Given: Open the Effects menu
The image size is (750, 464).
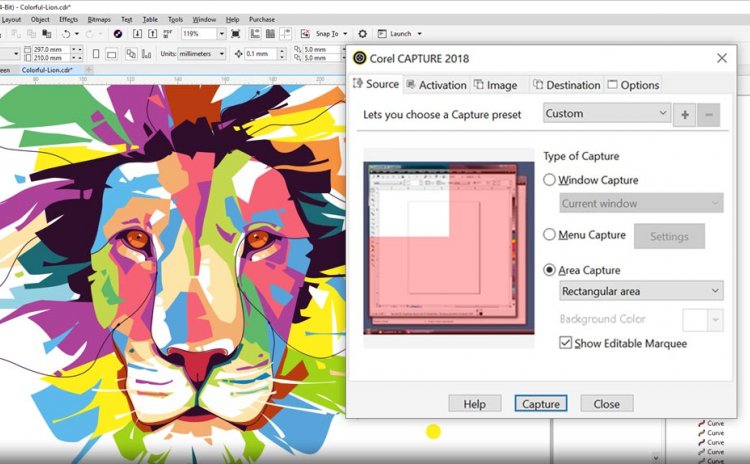Looking at the screenshot, I should (x=68, y=20).
